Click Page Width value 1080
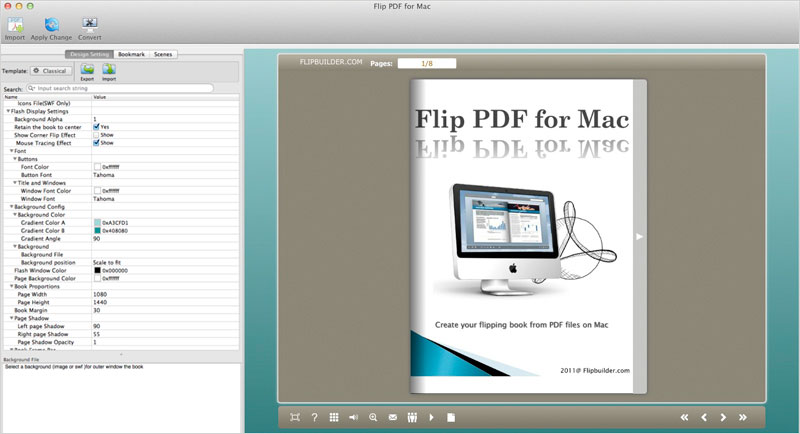 click(x=100, y=294)
